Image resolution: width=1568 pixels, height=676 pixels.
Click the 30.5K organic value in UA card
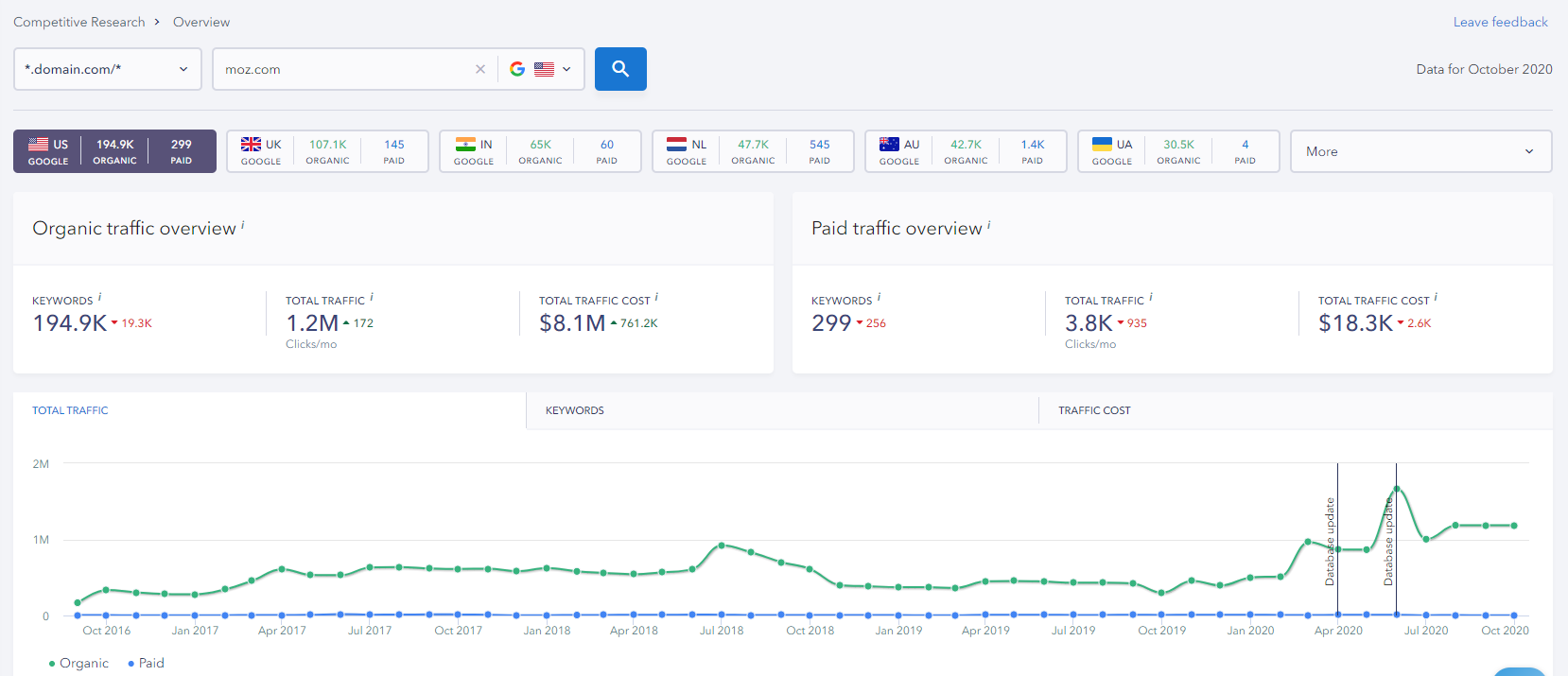point(1178,145)
